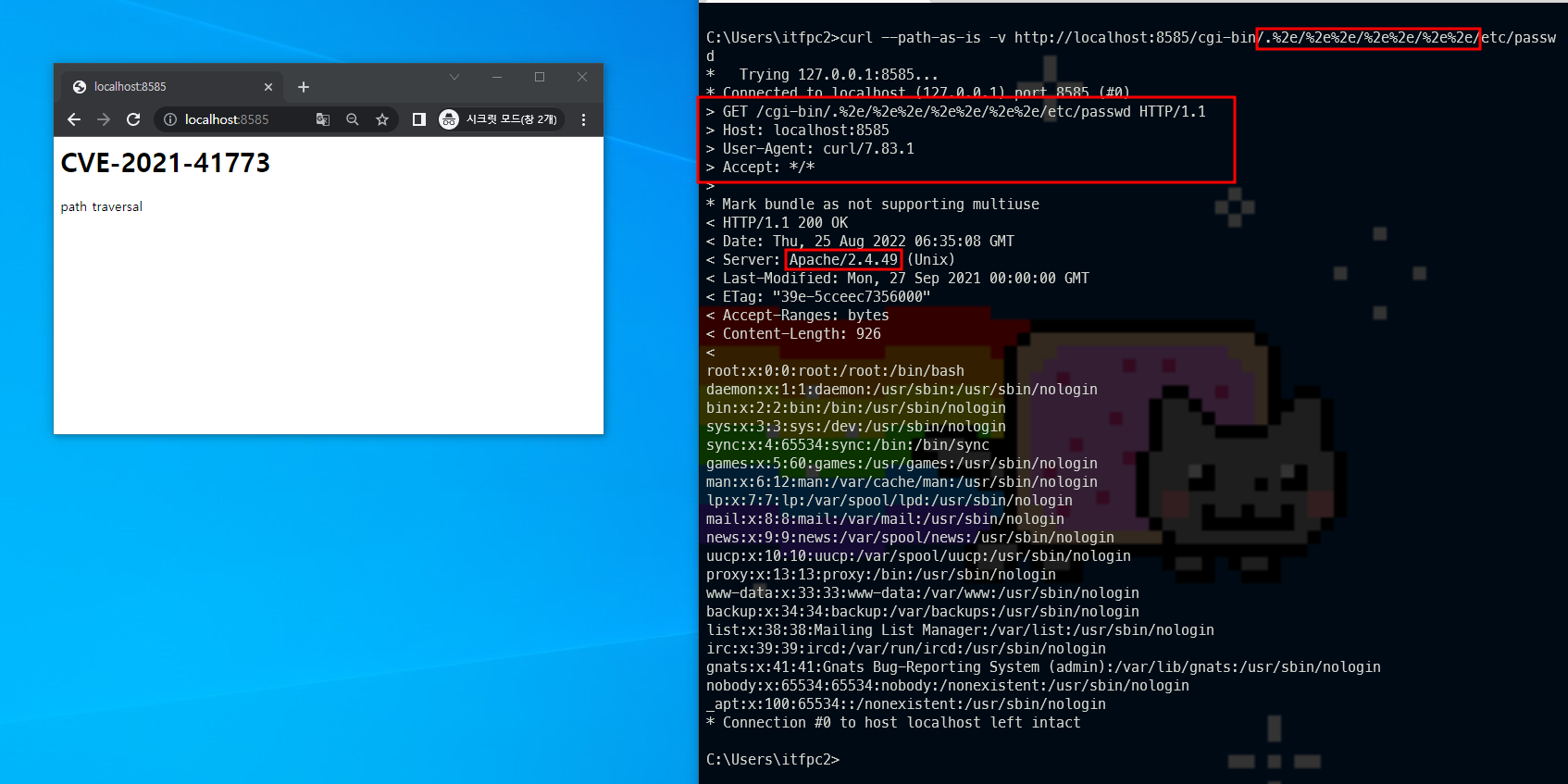
Task: Click 'Trying 127.0.0.1:8585...' line
Action: pos(822,74)
